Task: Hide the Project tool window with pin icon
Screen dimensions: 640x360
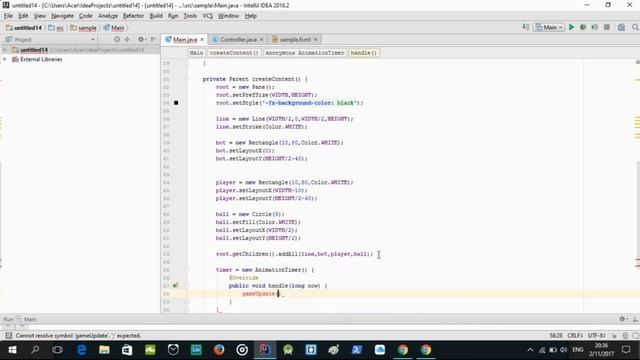Action: click(153, 39)
